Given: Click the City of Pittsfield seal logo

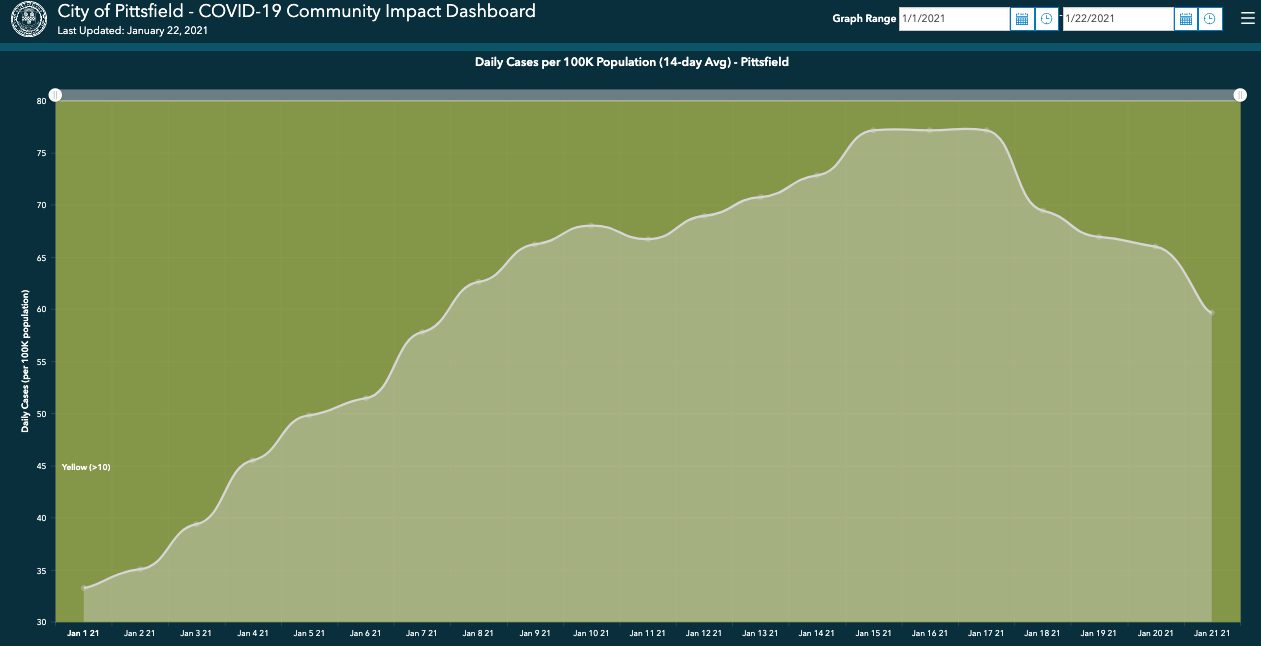Looking at the screenshot, I should (28, 19).
